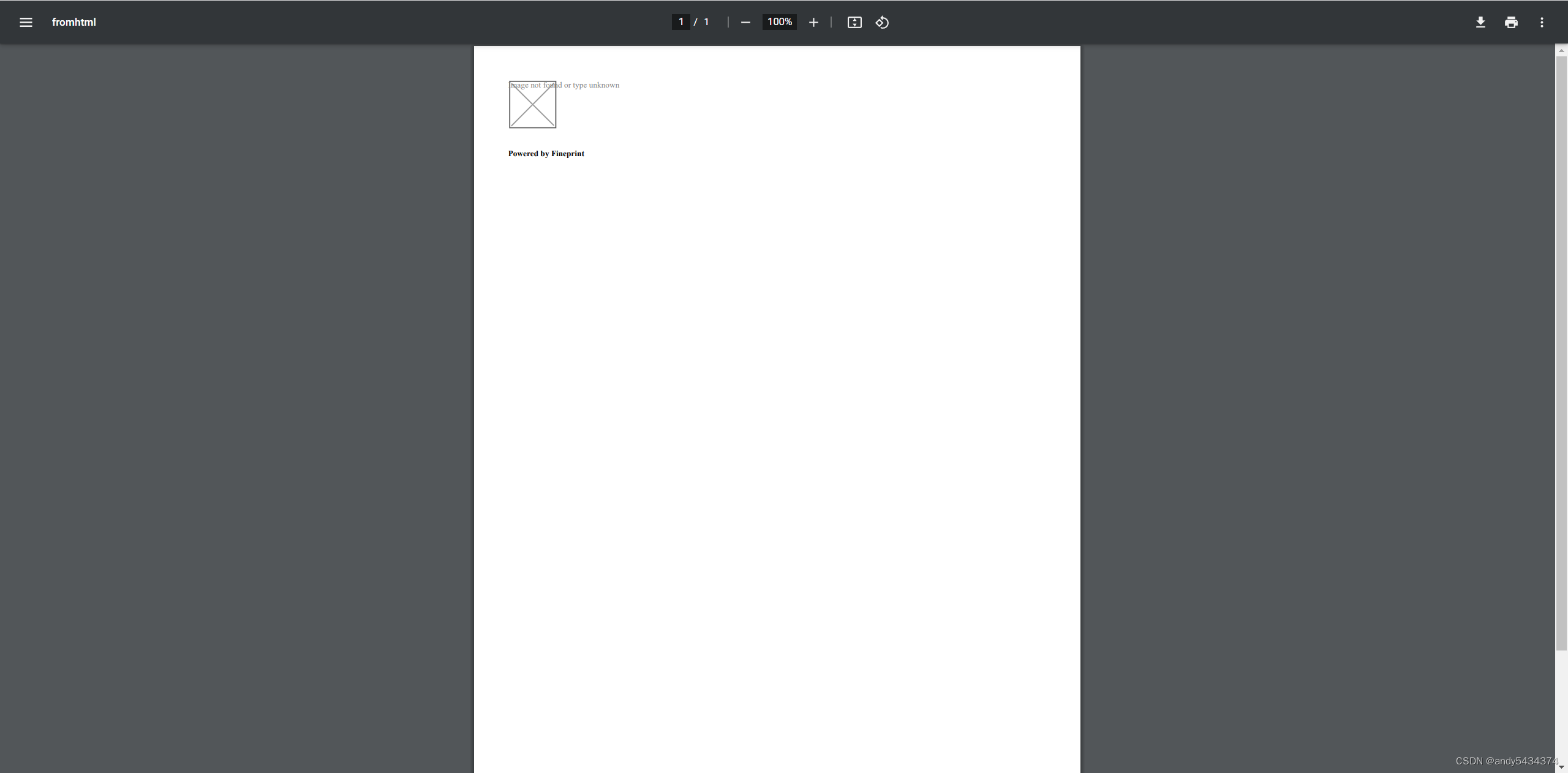Toggle the fit to page button
The height and width of the screenshot is (773, 1568).
coord(854,22)
